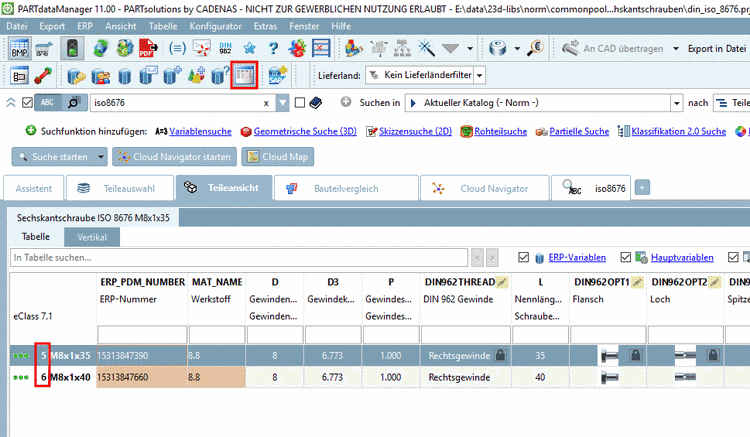
Task: Click the database with question mark icon
Action: (x=220, y=76)
